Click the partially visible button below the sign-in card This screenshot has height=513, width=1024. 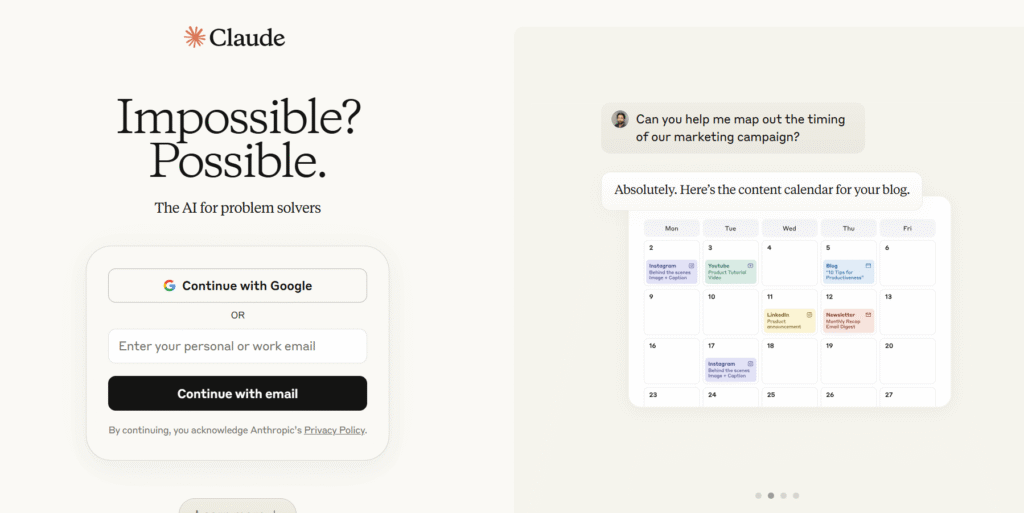(x=237, y=506)
